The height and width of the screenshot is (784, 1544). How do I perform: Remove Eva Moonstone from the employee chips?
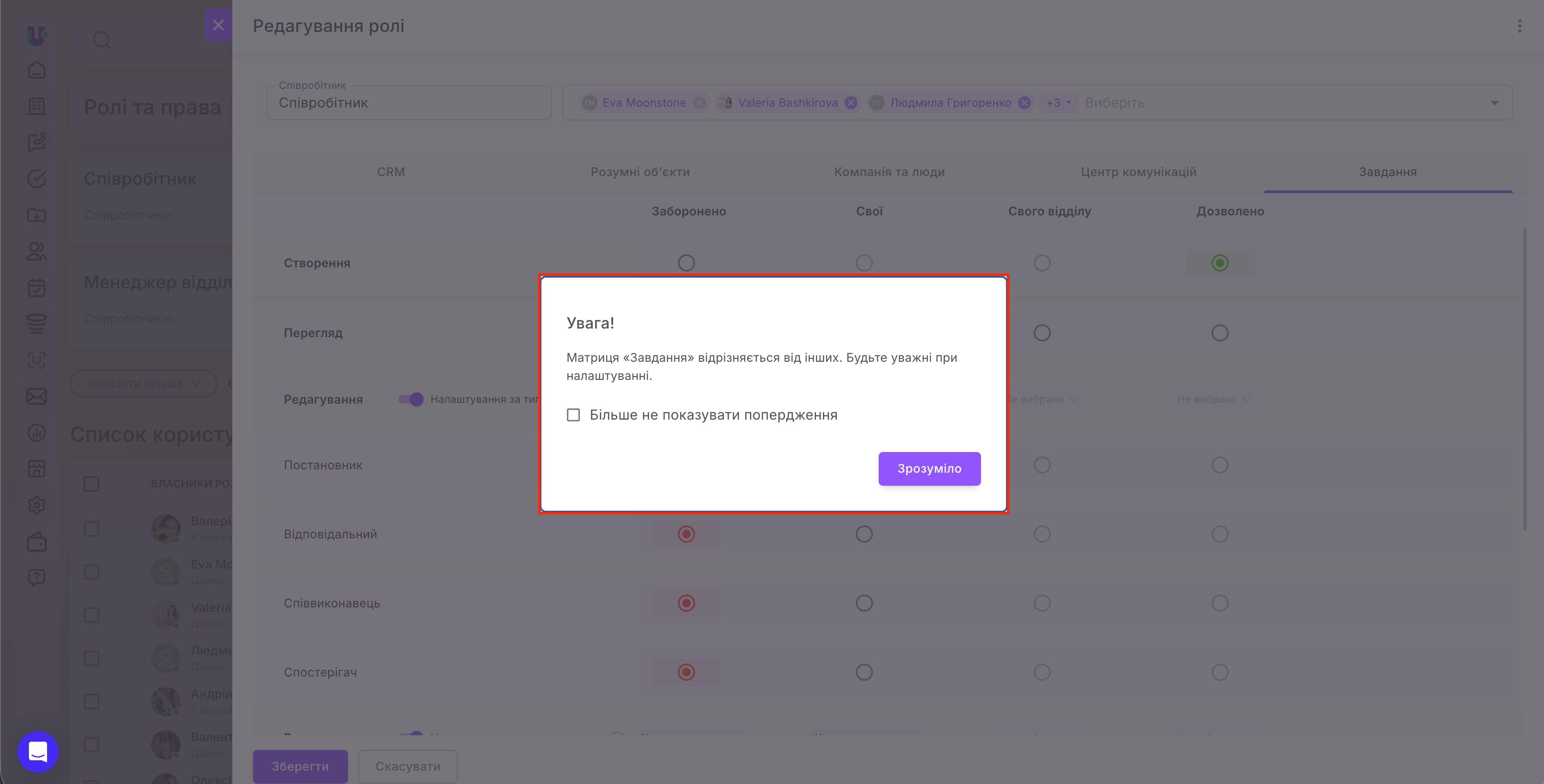(x=699, y=103)
